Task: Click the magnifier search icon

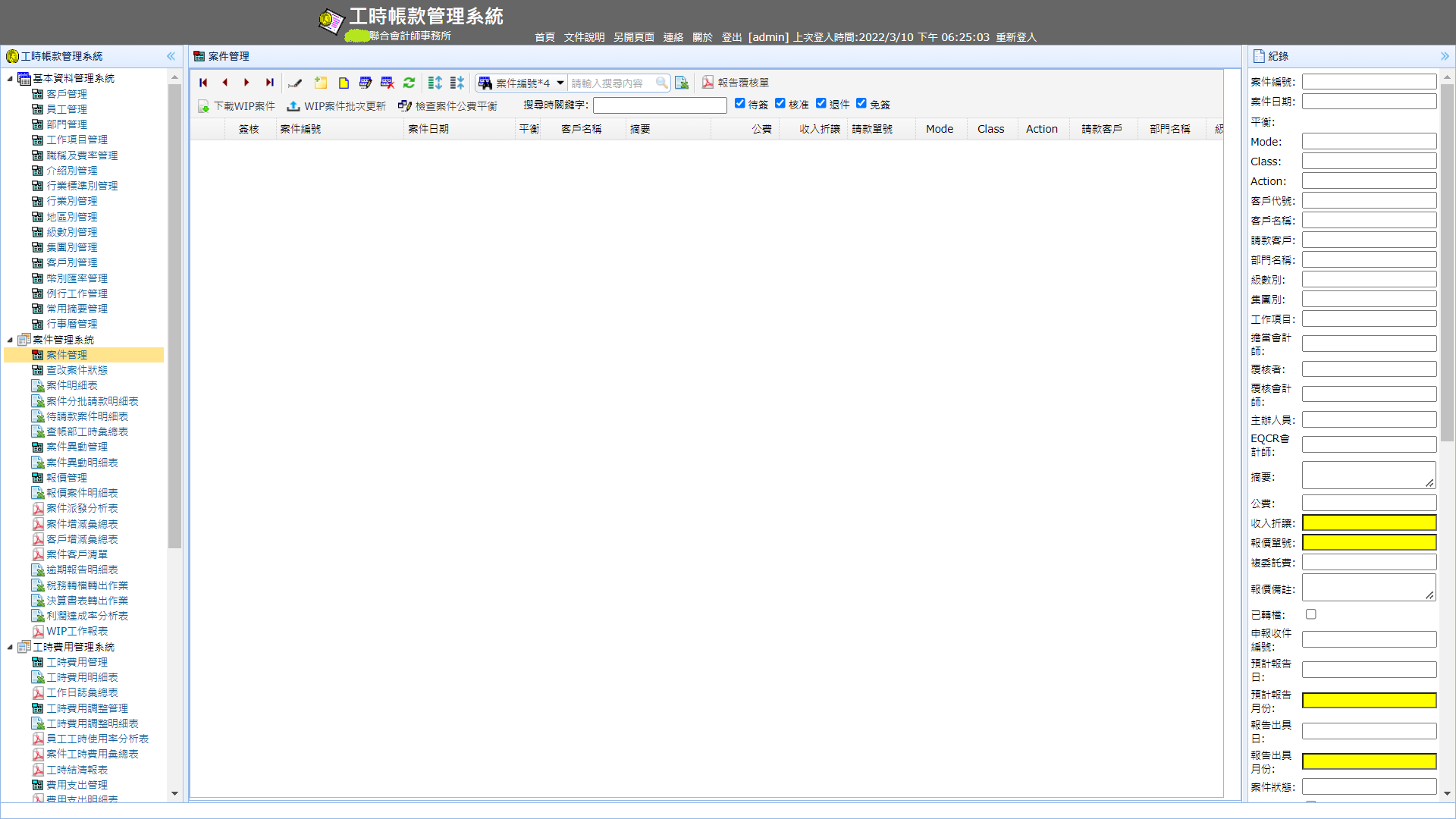Action: coord(661,83)
